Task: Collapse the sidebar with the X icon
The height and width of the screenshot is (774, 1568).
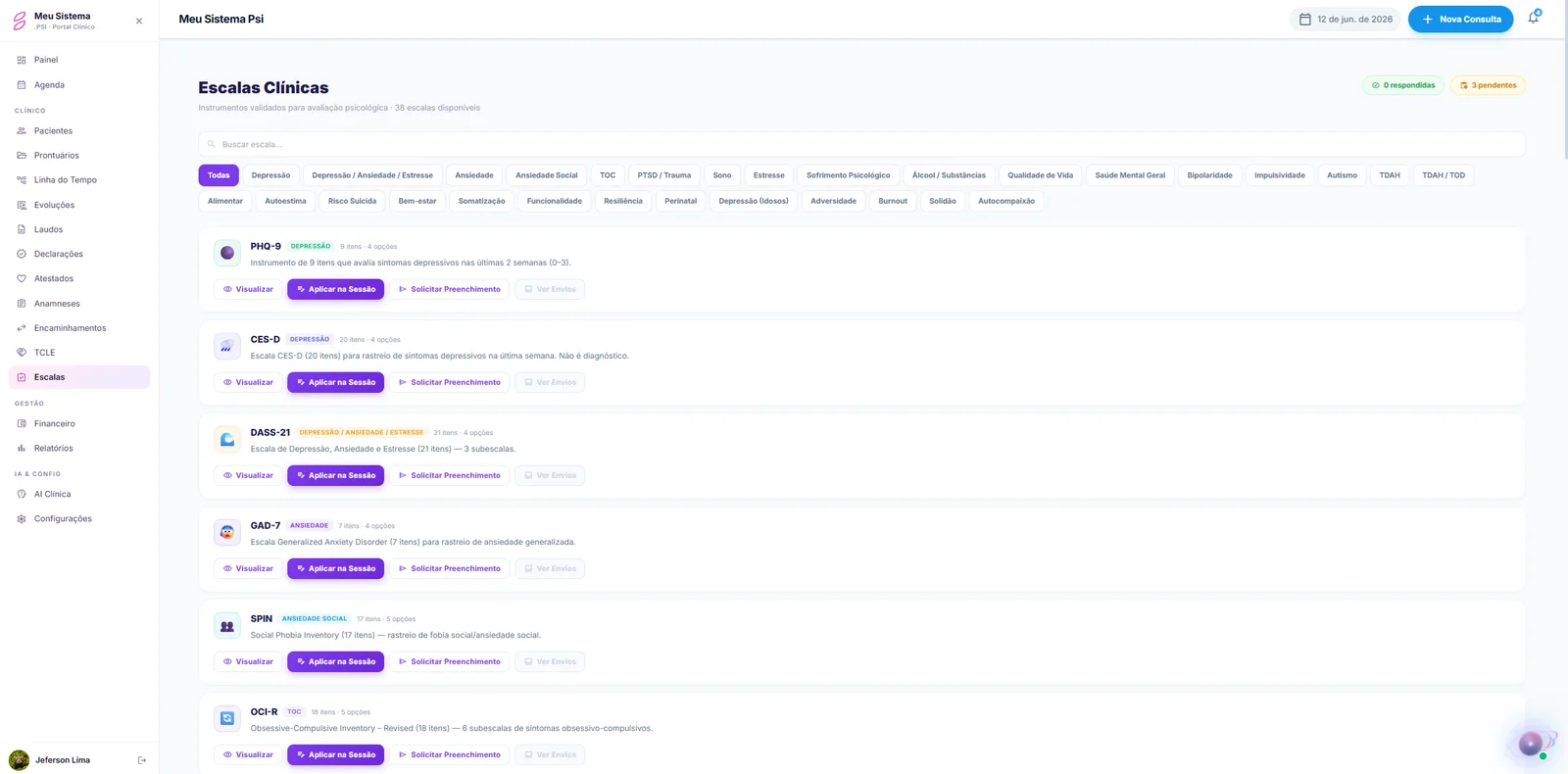Action: (x=139, y=21)
